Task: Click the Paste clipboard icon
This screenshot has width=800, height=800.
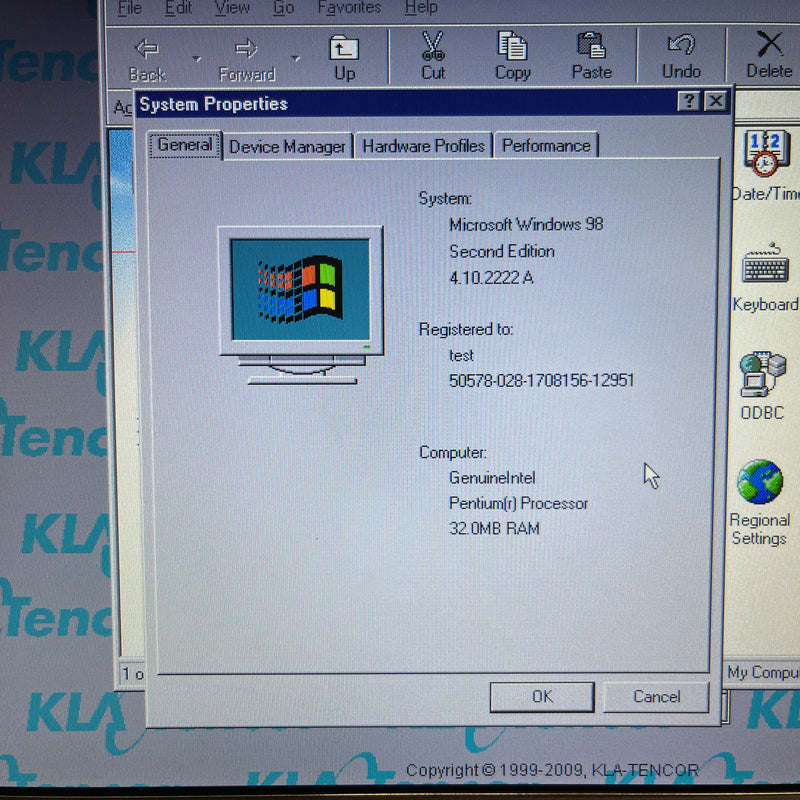Action: pos(591,48)
